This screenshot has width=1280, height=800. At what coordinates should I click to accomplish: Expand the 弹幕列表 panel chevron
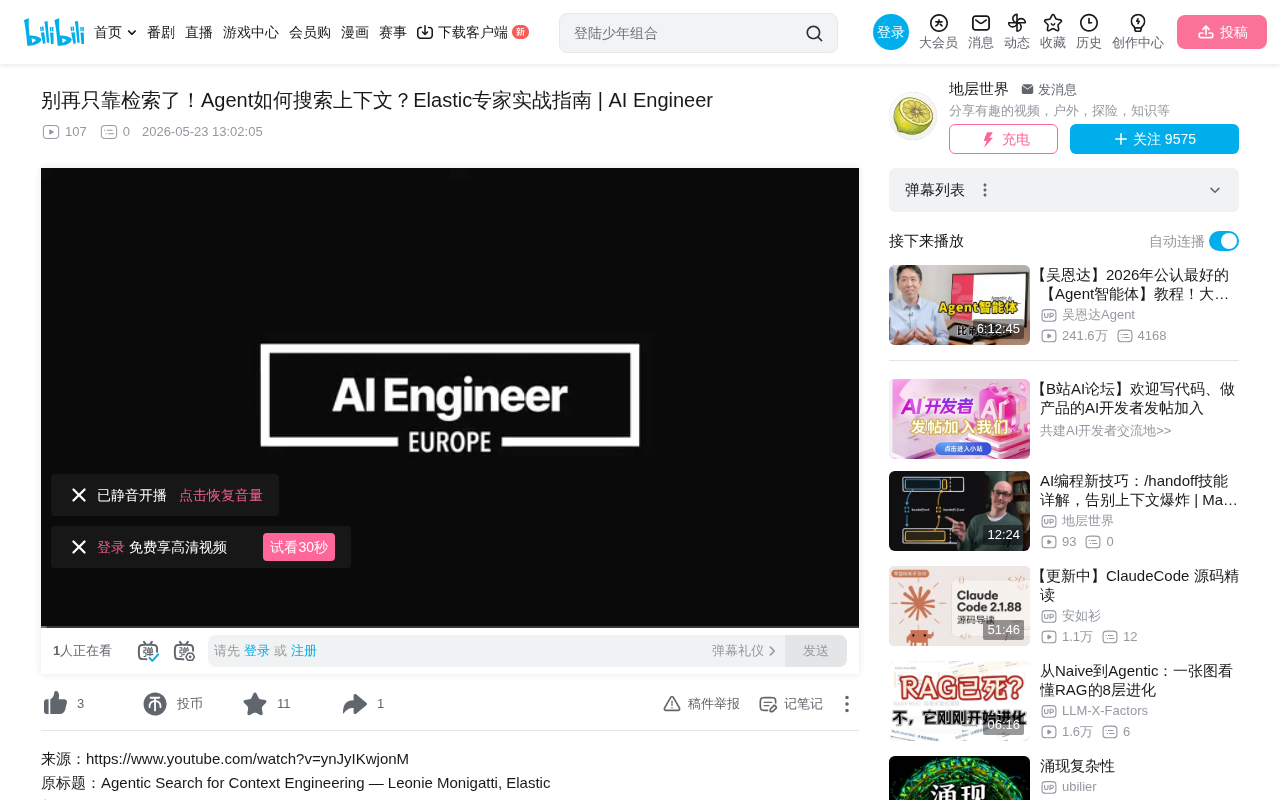click(1215, 190)
